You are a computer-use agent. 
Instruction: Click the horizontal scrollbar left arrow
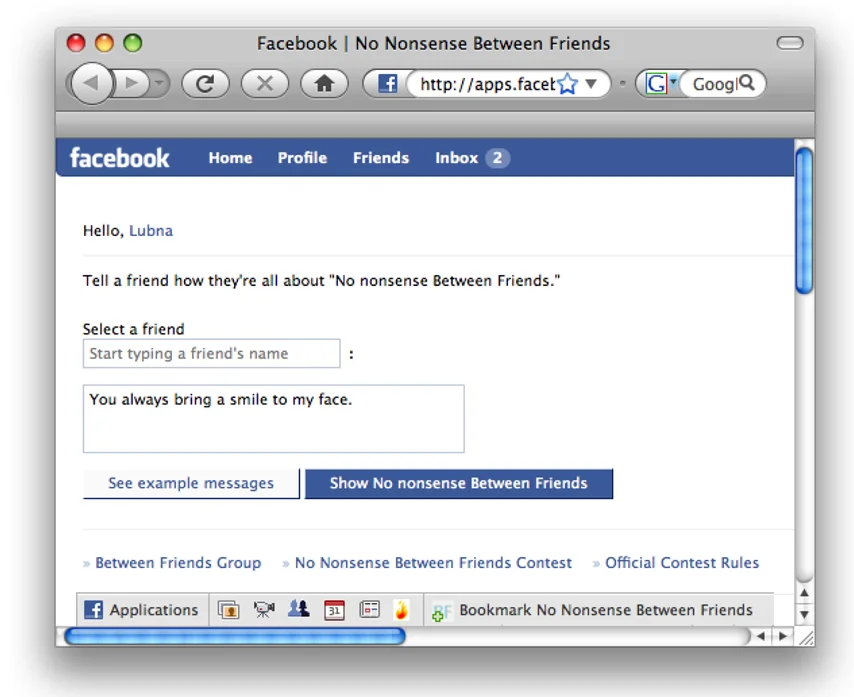[761, 636]
